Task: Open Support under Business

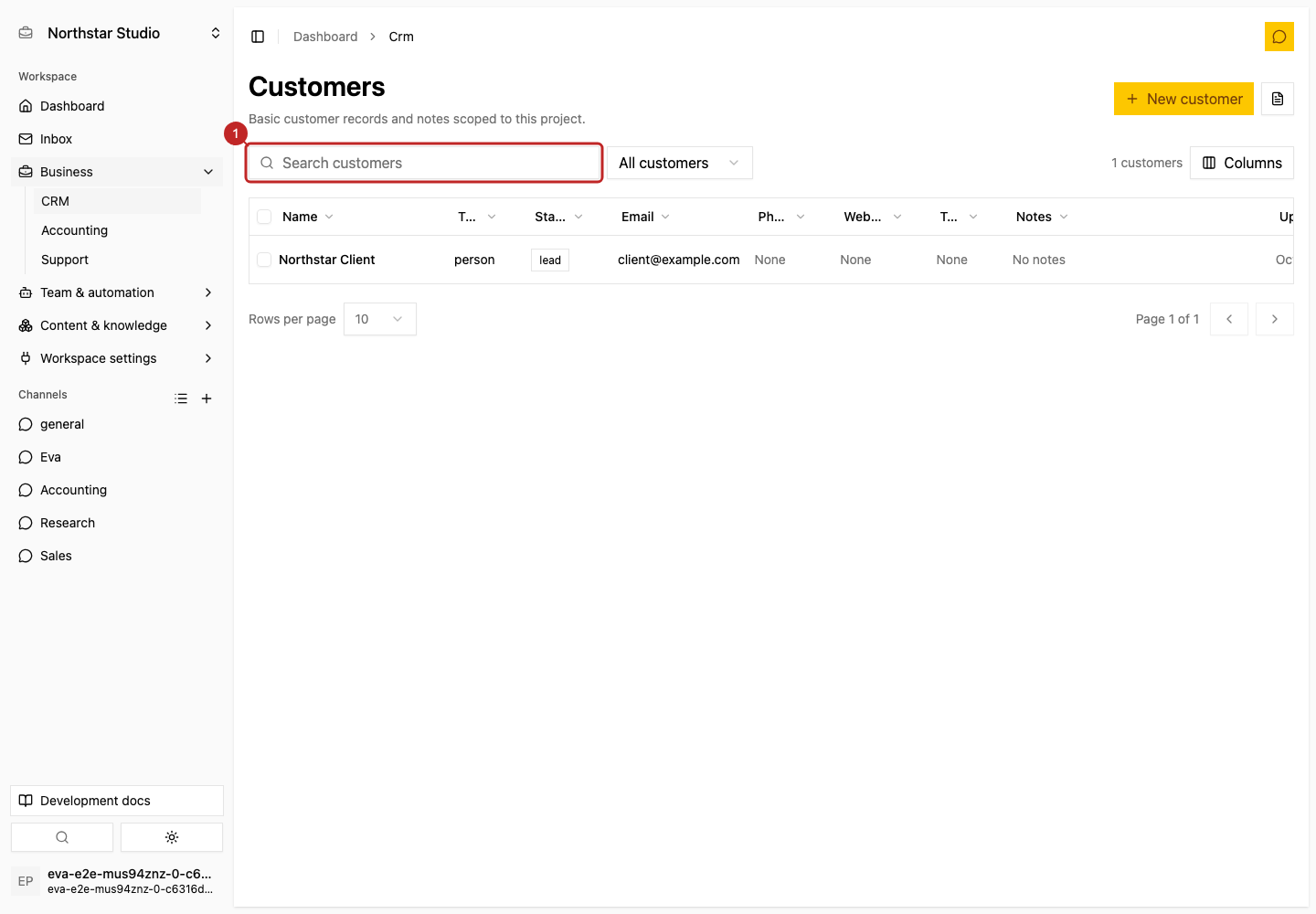Action: click(117, 260)
